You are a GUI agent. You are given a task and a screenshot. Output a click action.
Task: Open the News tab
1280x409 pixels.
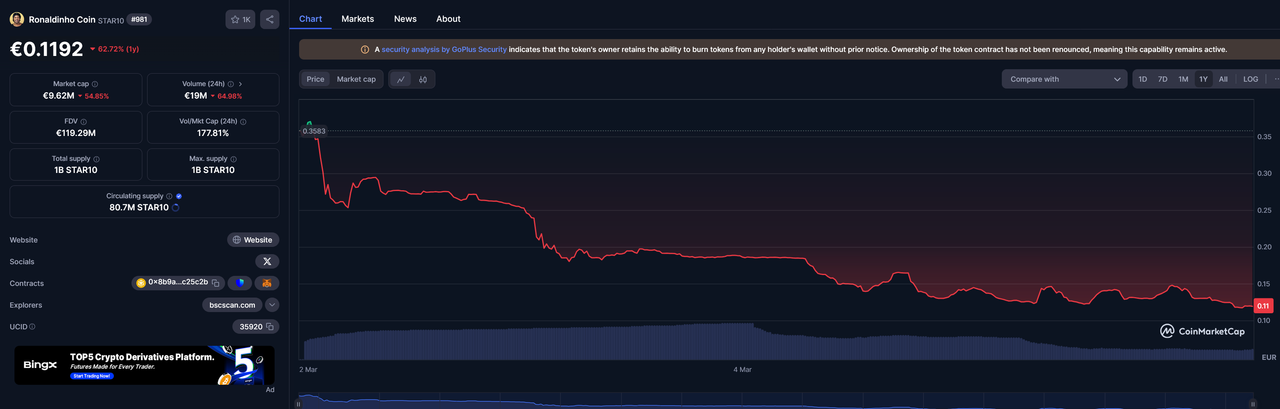(405, 19)
